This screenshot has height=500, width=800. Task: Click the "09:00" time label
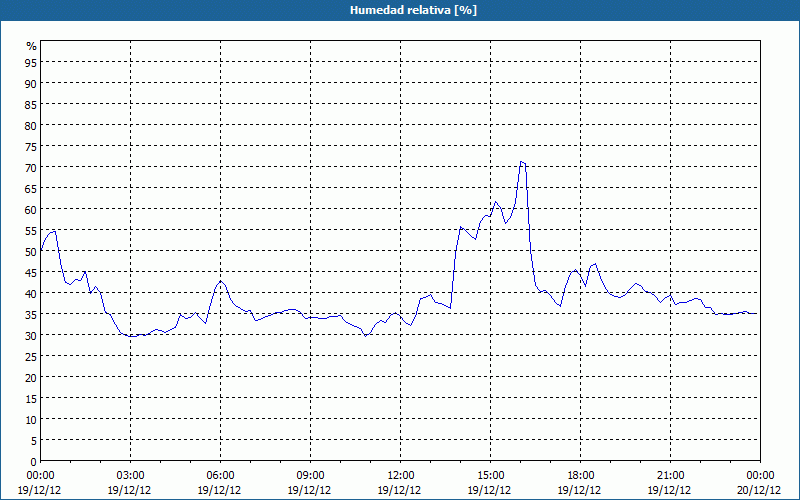pyautogui.click(x=310, y=476)
